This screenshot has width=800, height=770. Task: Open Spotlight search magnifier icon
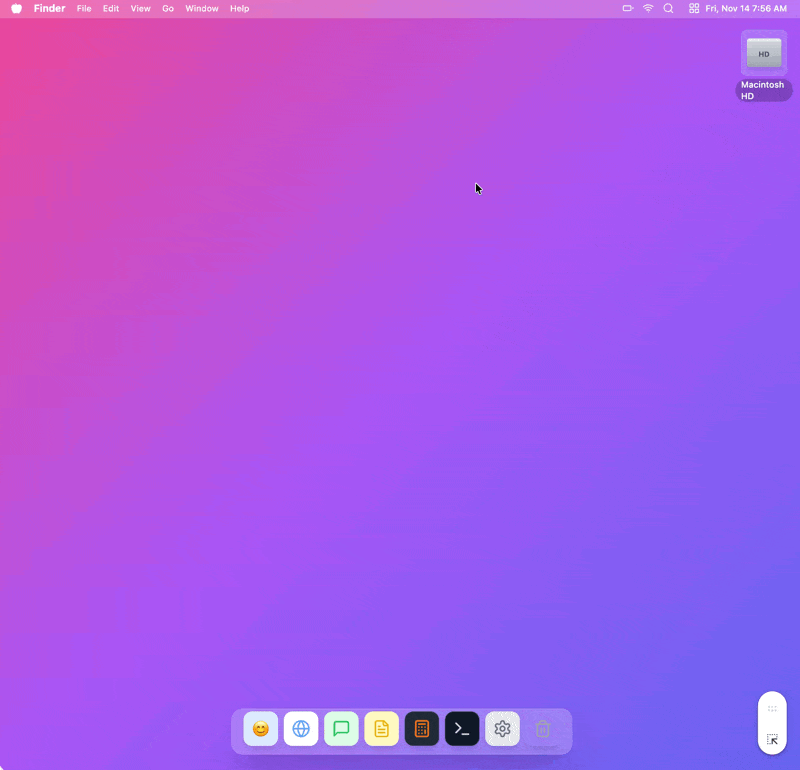point(668,8)
